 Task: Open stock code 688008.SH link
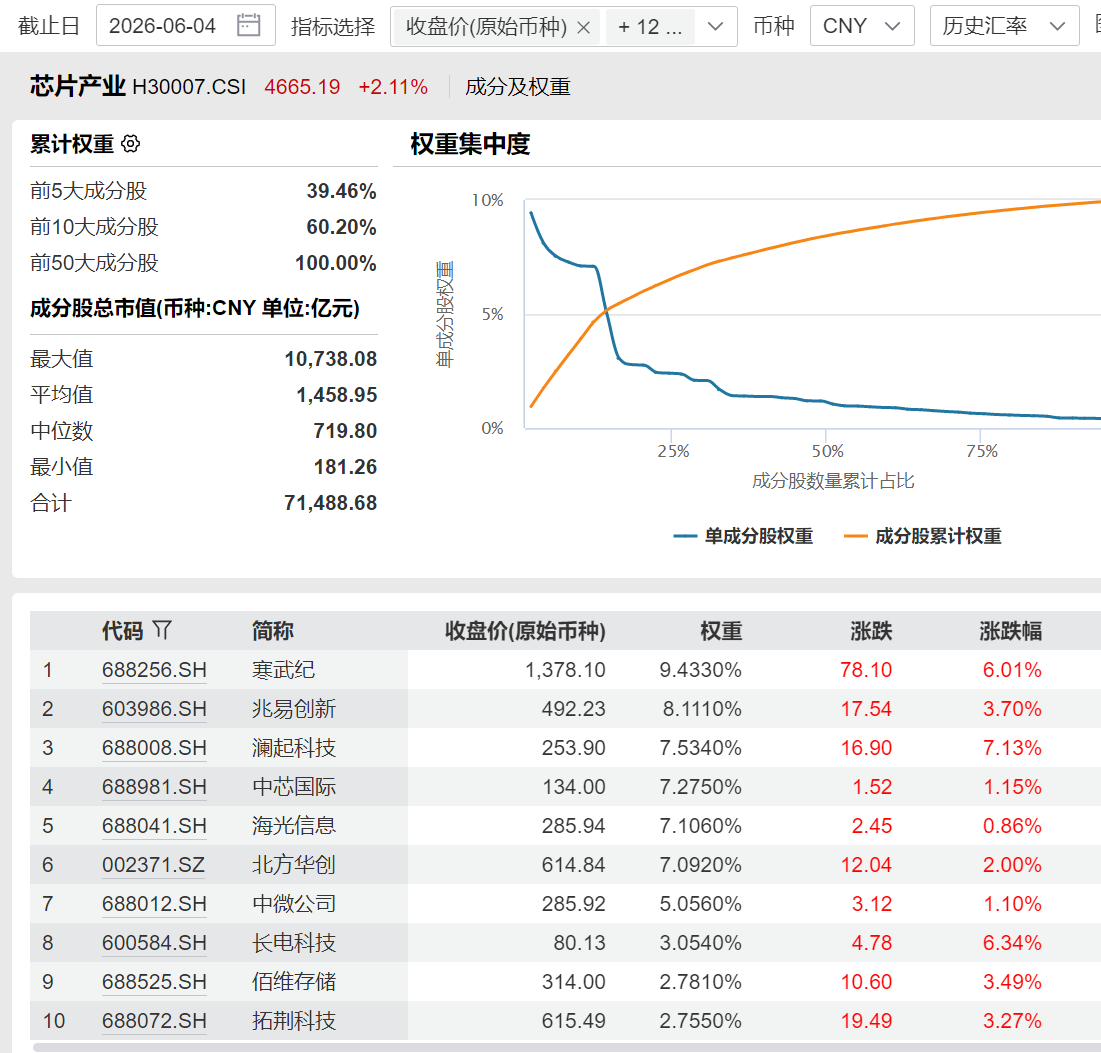(x=154, y=748)
